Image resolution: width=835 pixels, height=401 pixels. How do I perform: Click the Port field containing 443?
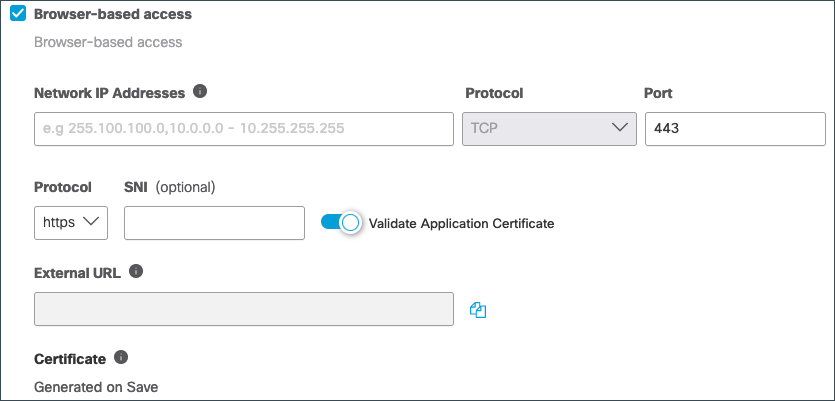click(735, 129)
